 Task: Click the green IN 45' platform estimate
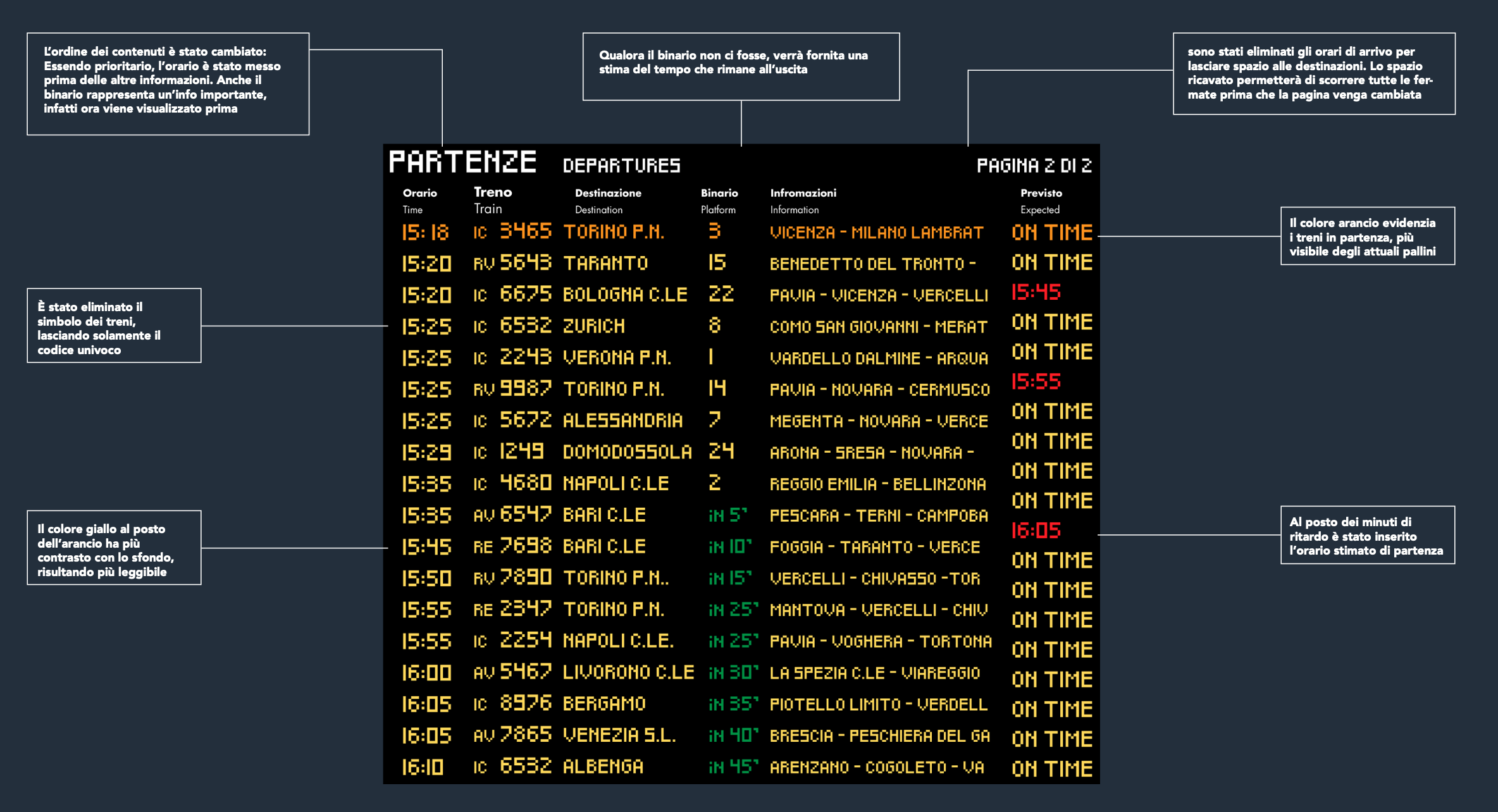click(x=733, y=767)
